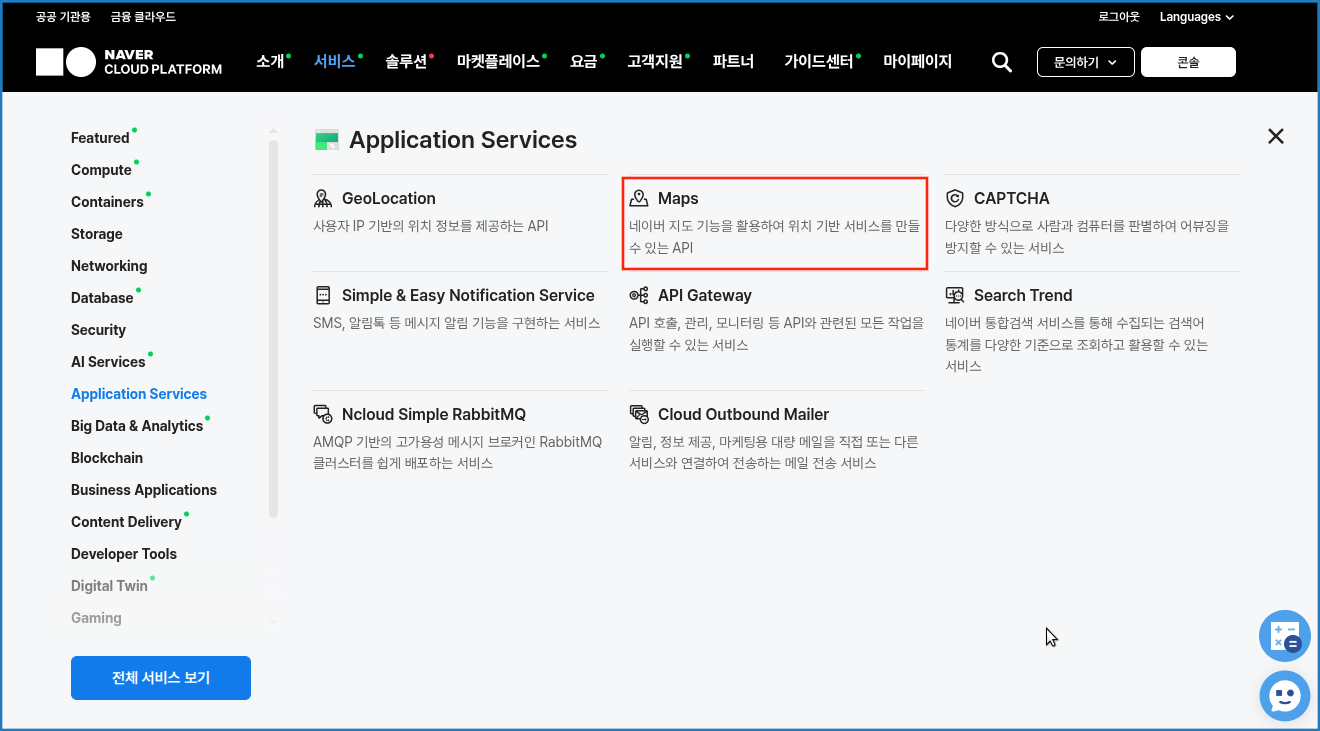1320x731 pixels.
Task: Click the Cloud Outbound Mailer icon
Action: click(x=639, y=414)
